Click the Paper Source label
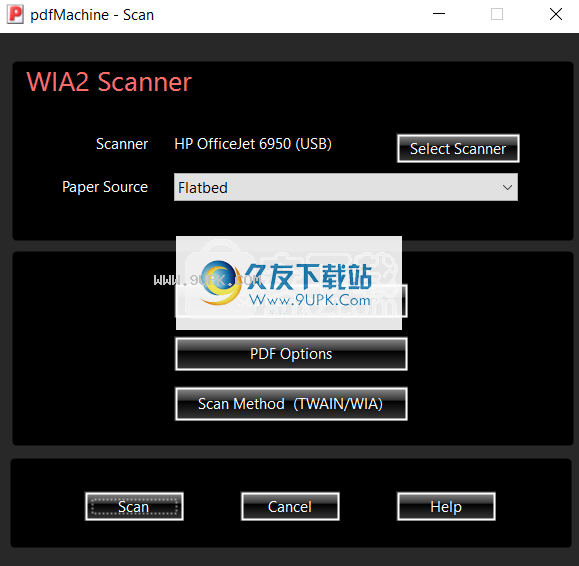 pyautogui.click(x=105, y=187)
